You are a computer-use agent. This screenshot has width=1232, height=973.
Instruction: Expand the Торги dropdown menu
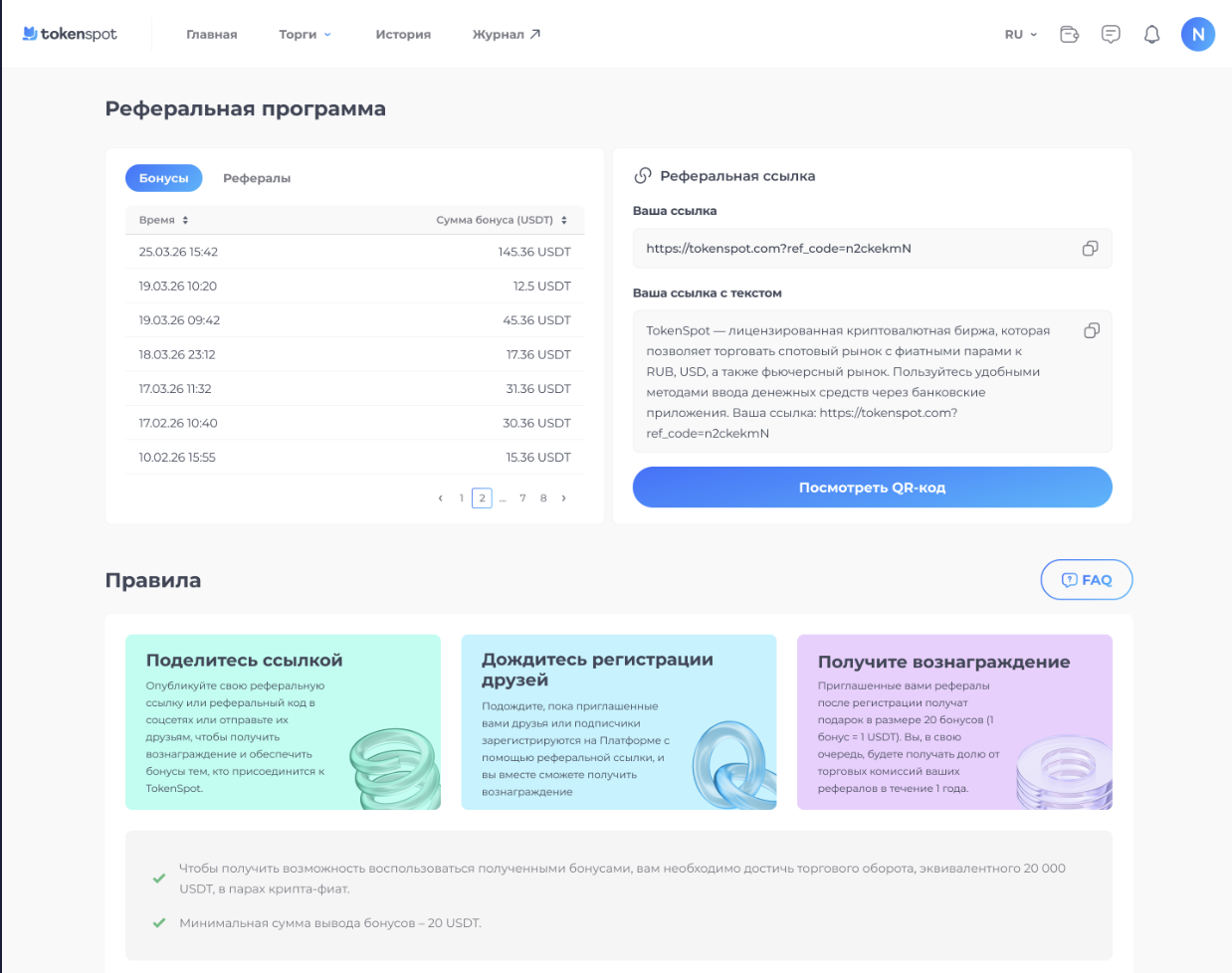(x=305, y=34)
